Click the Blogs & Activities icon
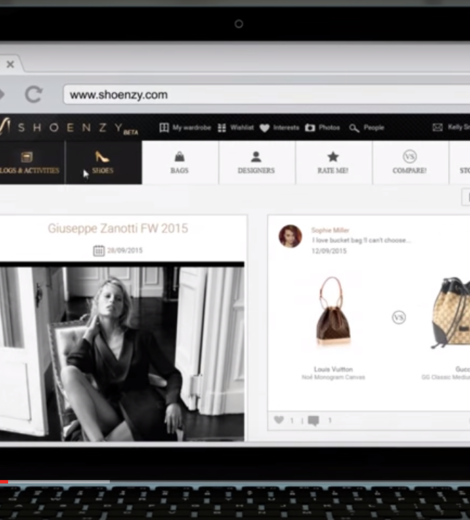 (x=27, y=157)
